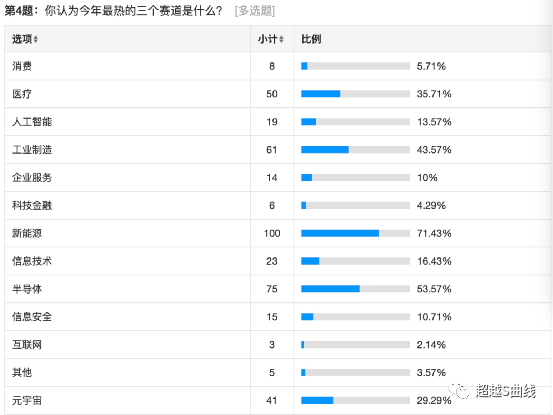Click the 互联网 option label
Screen dimensions: 553x415
pyautogui.click(x=27, y=345)
